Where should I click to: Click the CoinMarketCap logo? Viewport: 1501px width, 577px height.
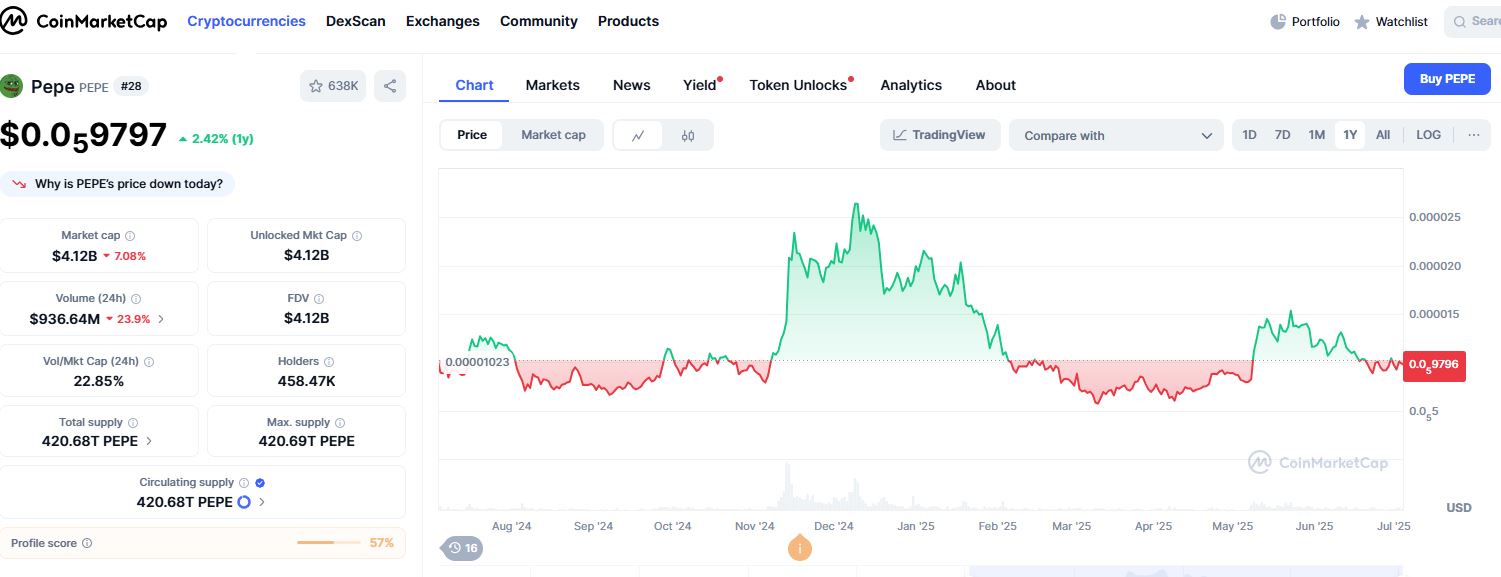[84, 21]
